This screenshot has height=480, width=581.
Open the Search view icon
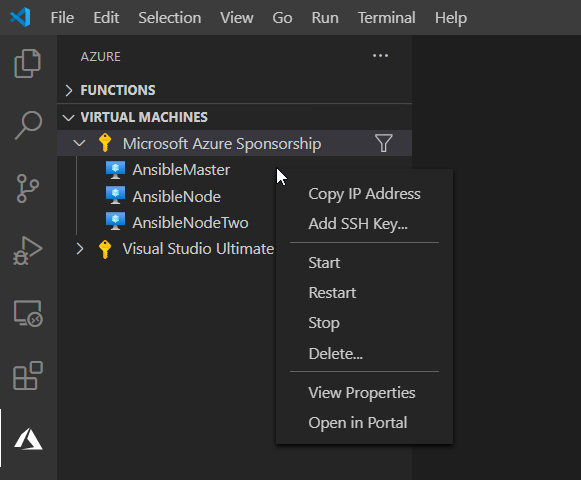point(28,125)
